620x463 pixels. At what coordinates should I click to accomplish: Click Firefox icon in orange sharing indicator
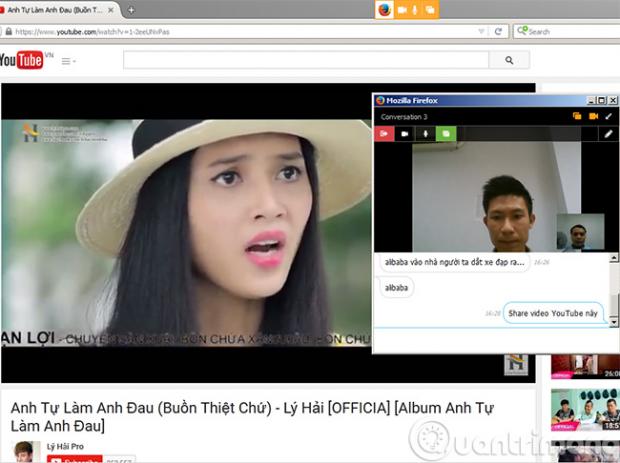click(x=384, y=10)
